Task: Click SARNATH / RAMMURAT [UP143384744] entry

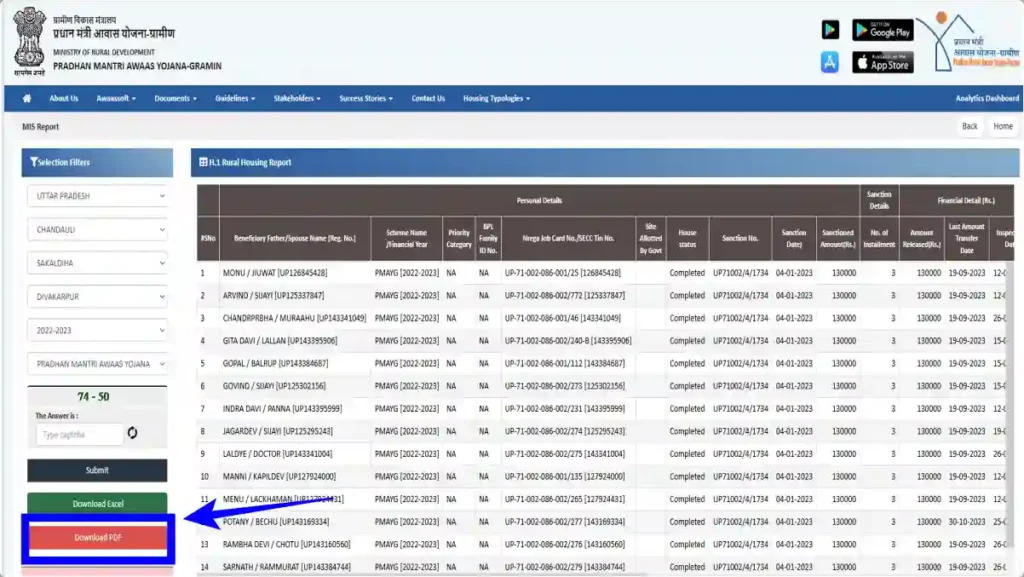Action: click(287, 567)
